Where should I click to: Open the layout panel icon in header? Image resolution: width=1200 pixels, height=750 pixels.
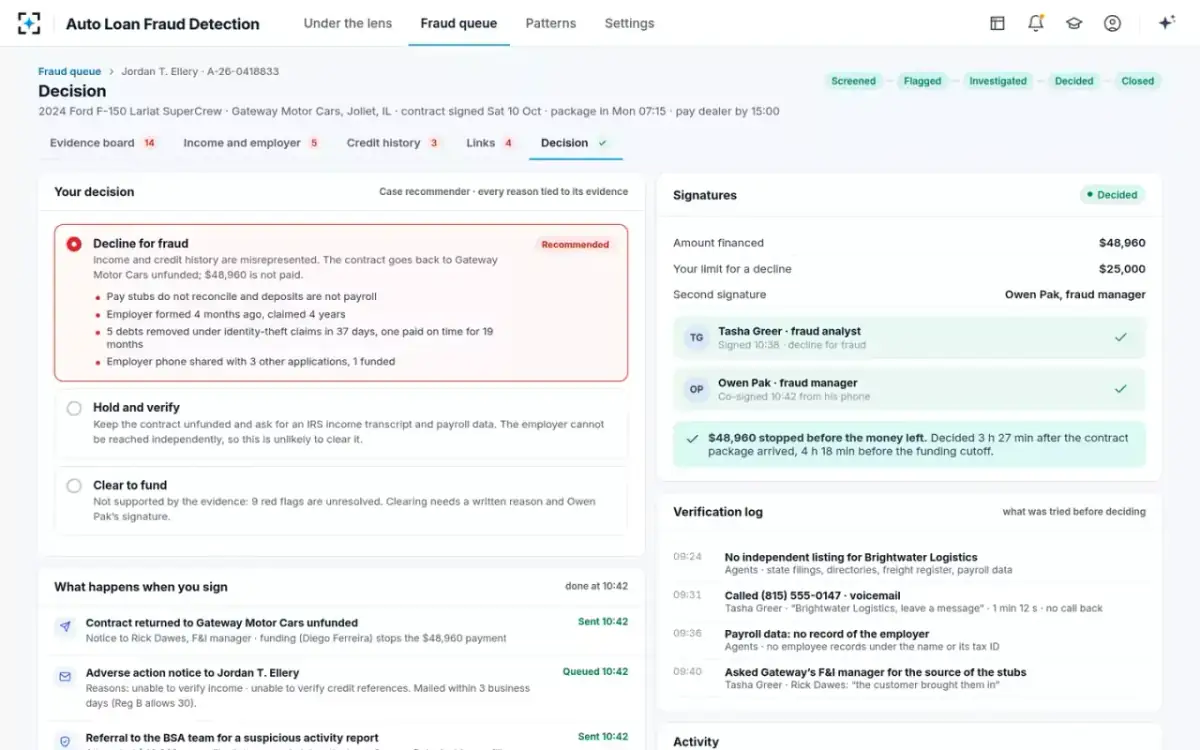tap(997, 23)
